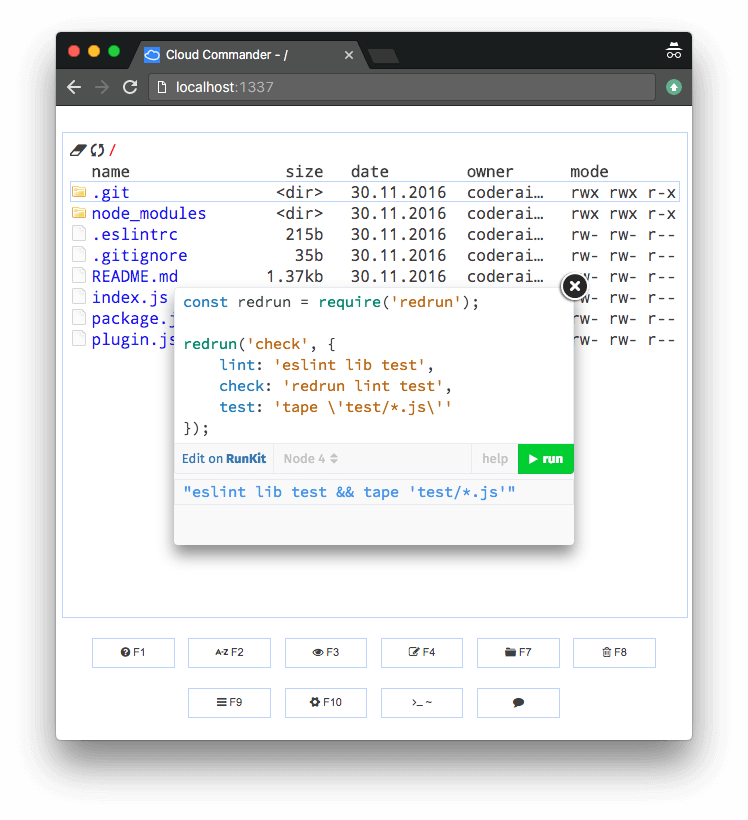748x820 pixels.
Task: Click the browser forward arrow
Action: coord(102,87)
